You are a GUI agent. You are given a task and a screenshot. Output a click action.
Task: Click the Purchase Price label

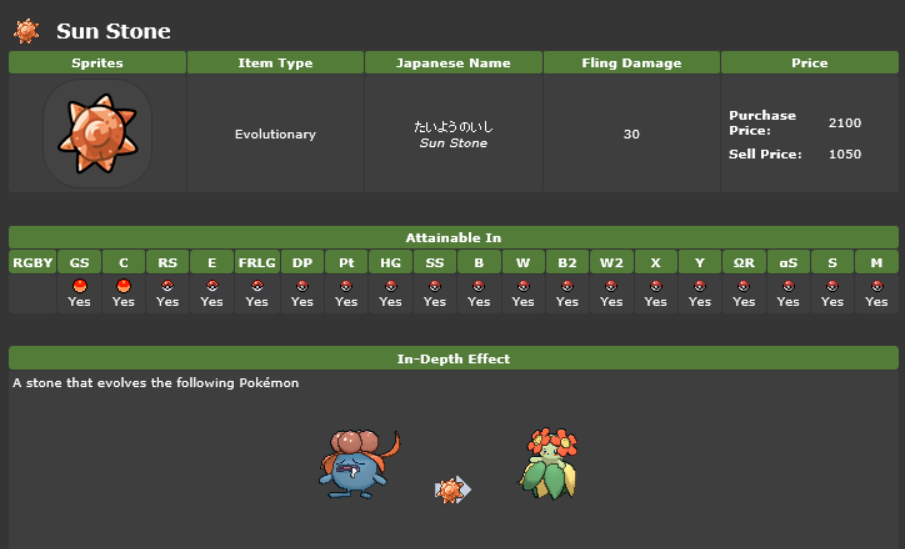pos(762,122)
